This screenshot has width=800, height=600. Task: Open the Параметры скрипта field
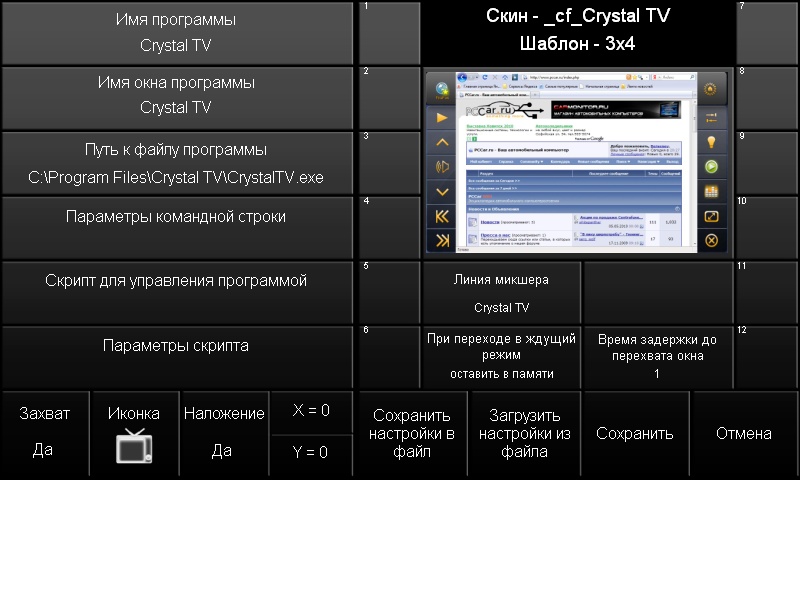pos(177,357)
